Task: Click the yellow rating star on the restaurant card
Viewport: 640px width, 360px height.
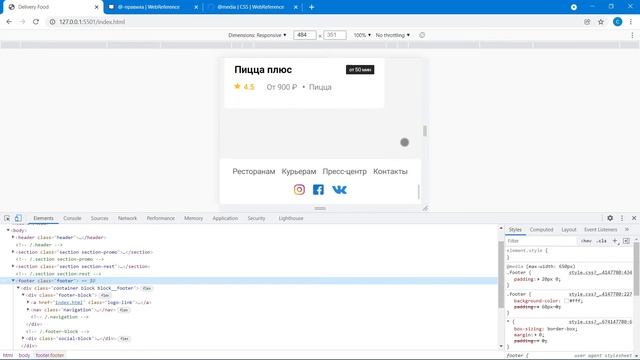Action: point(237,86)
